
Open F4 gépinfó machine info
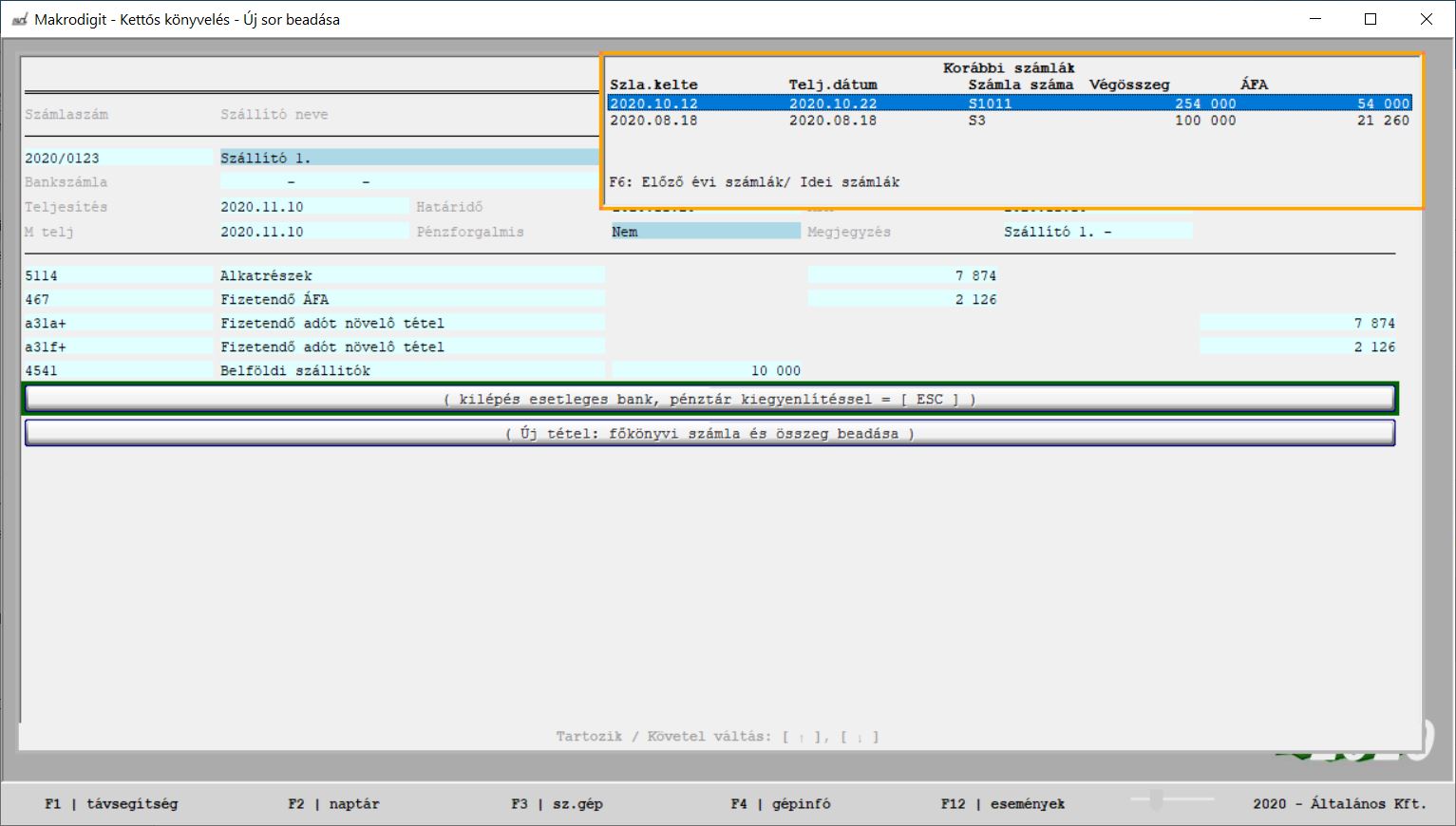pos(781,803)
